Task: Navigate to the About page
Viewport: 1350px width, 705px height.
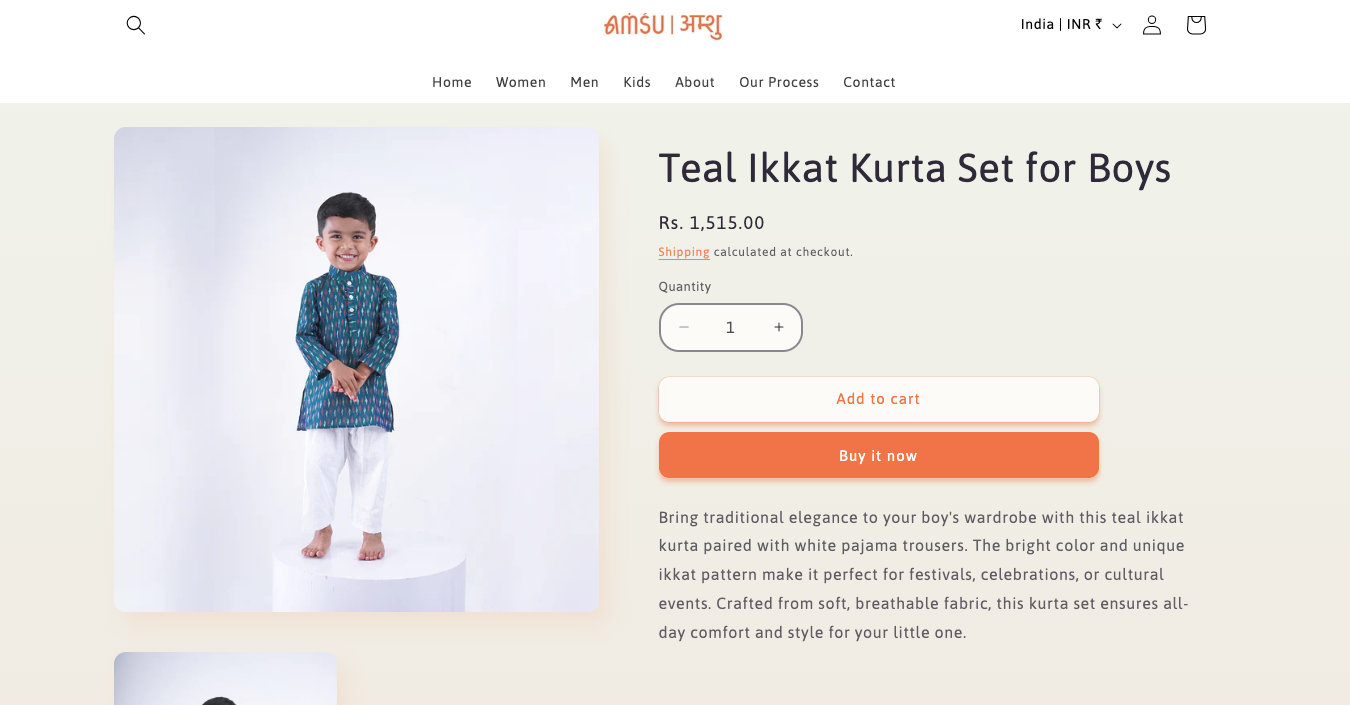Action: coord(695,82)
